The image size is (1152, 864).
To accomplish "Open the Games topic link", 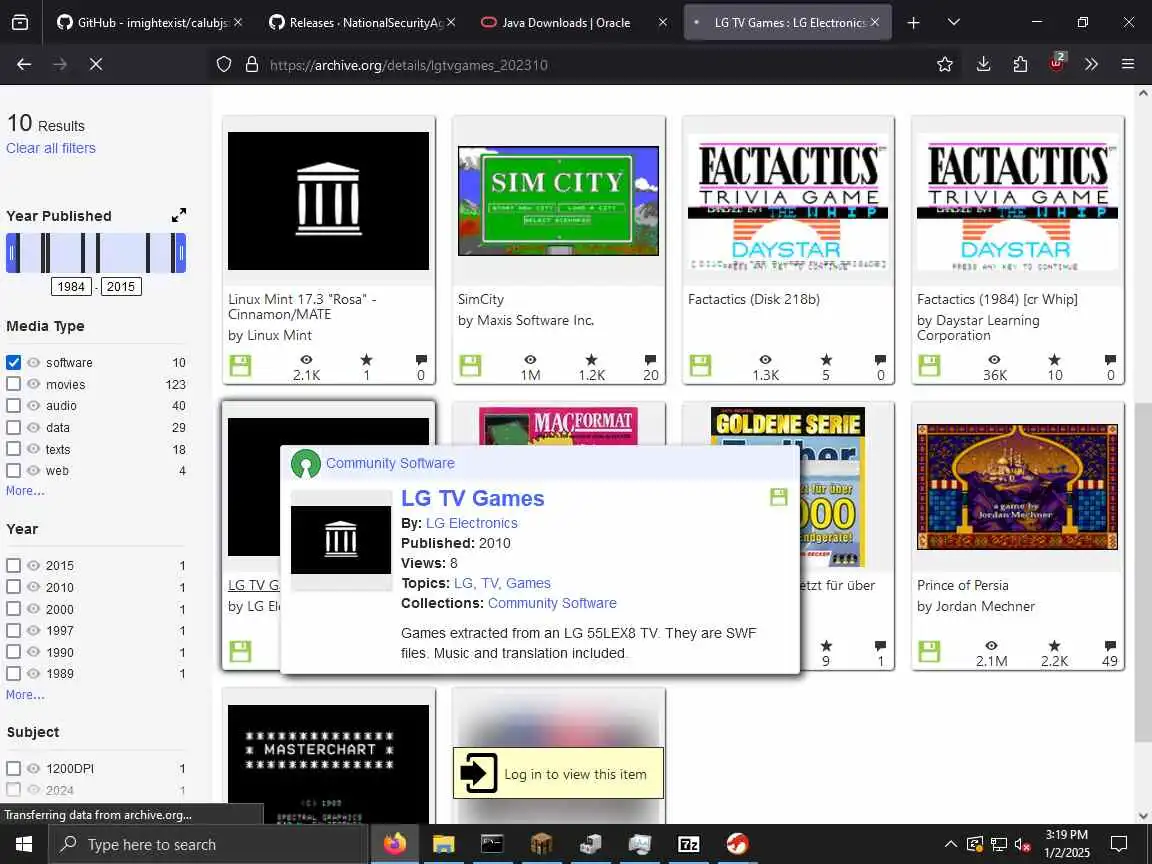I will [528, 583].
